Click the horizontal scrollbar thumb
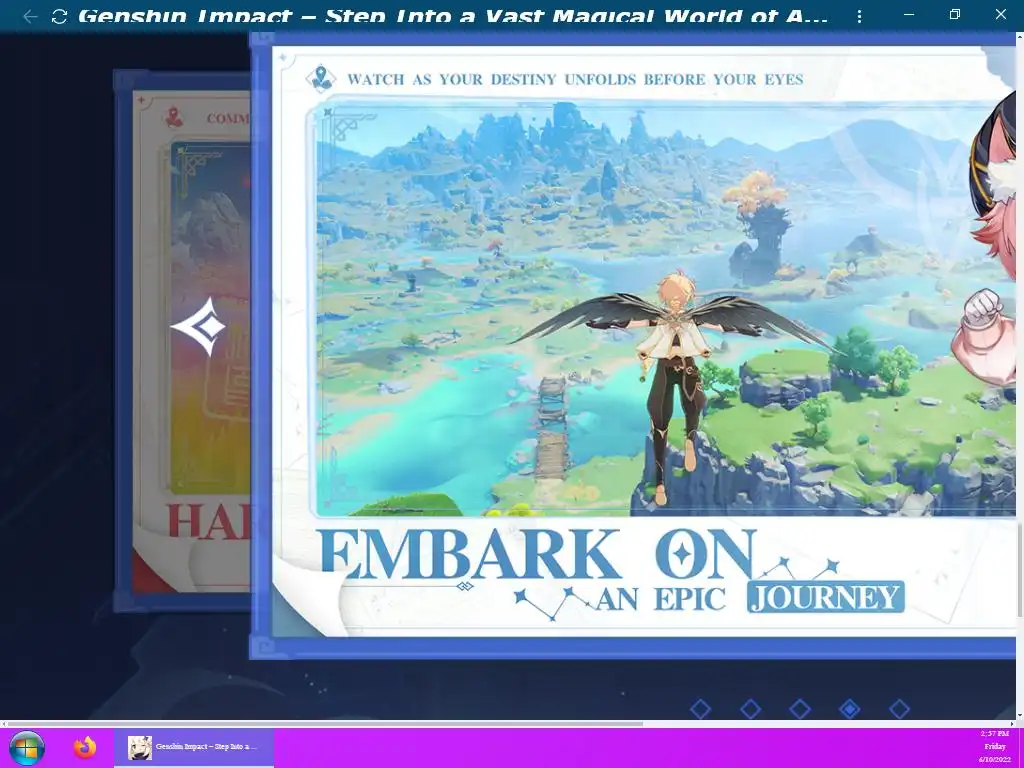 coord(325,724)
